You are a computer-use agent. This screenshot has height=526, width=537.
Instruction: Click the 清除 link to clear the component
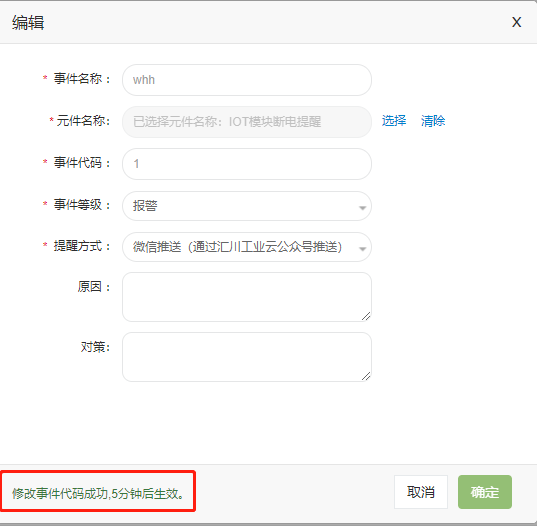click(433, 121)
